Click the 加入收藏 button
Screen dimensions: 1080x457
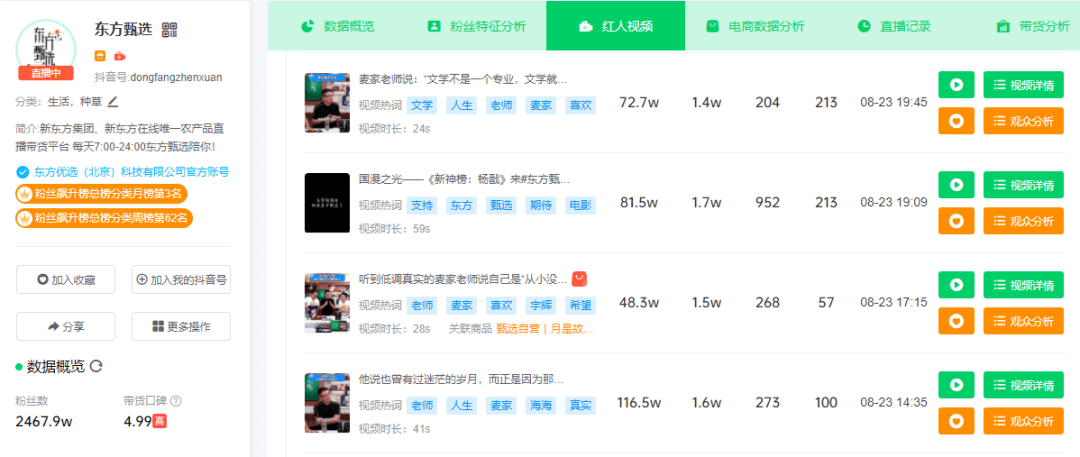point(65,280)
